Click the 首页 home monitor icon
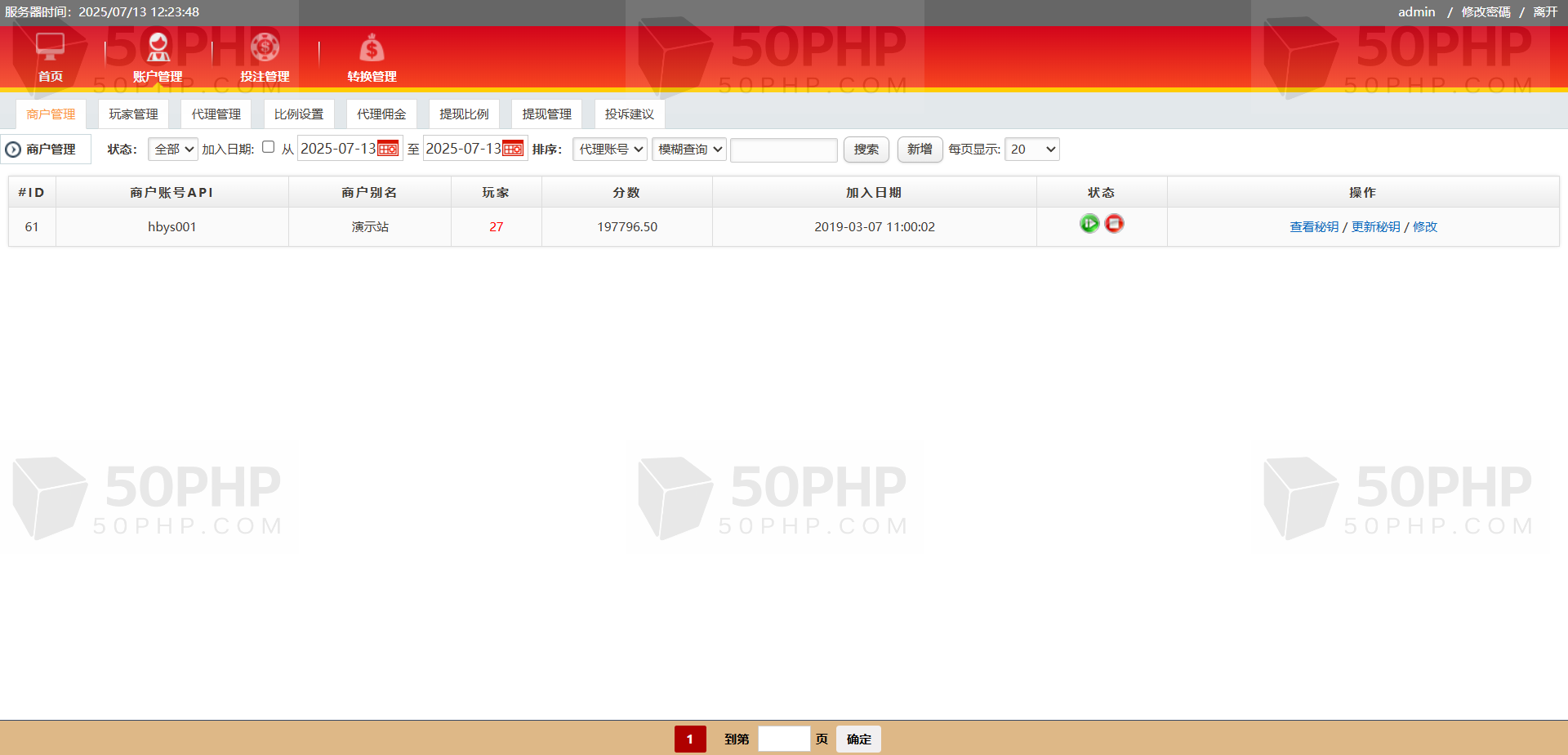This screenshot has width=1568, height=755. pyautogui.click(x=50, y=47)
